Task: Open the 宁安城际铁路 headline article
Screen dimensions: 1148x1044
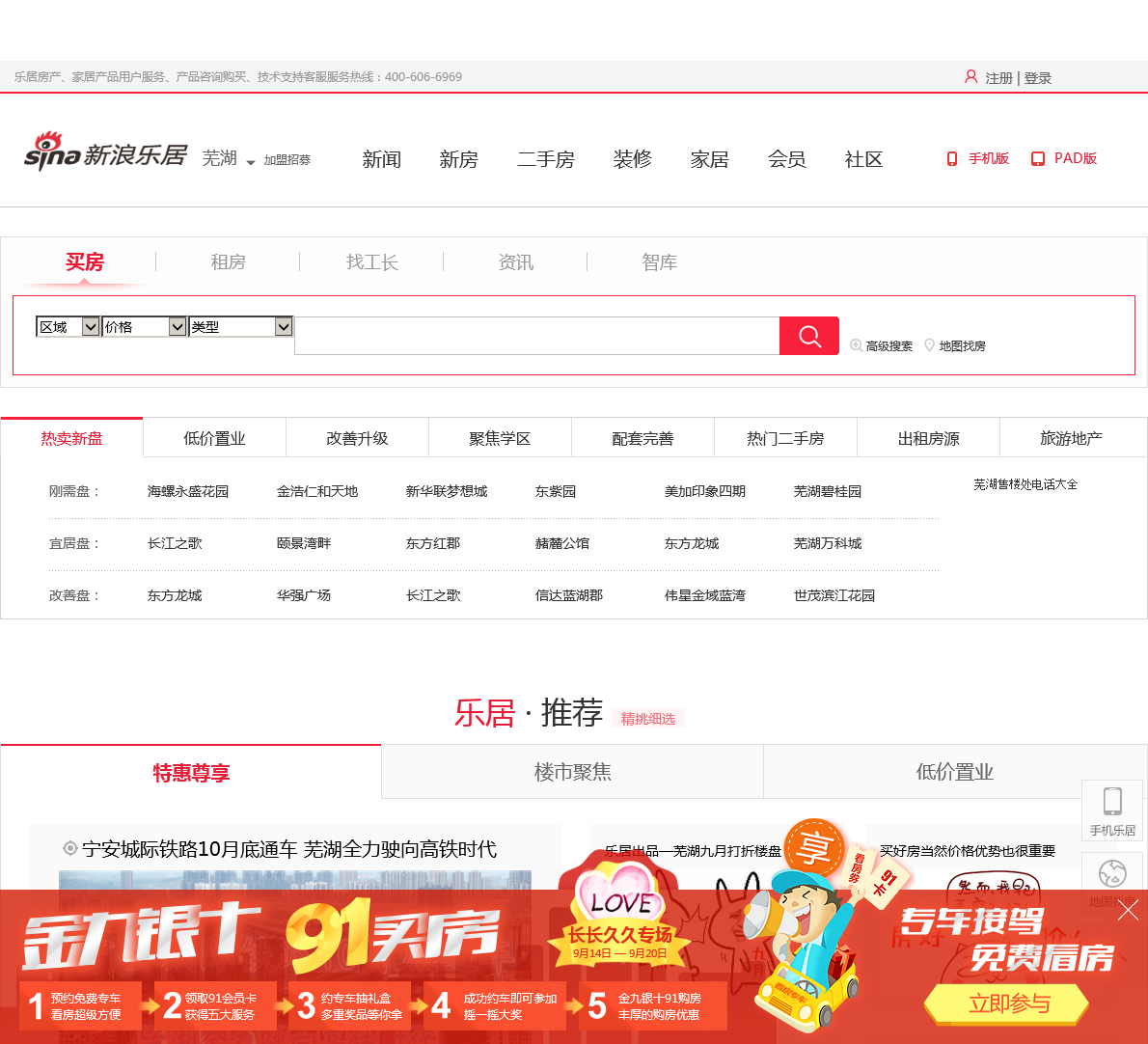Action: 289,848
